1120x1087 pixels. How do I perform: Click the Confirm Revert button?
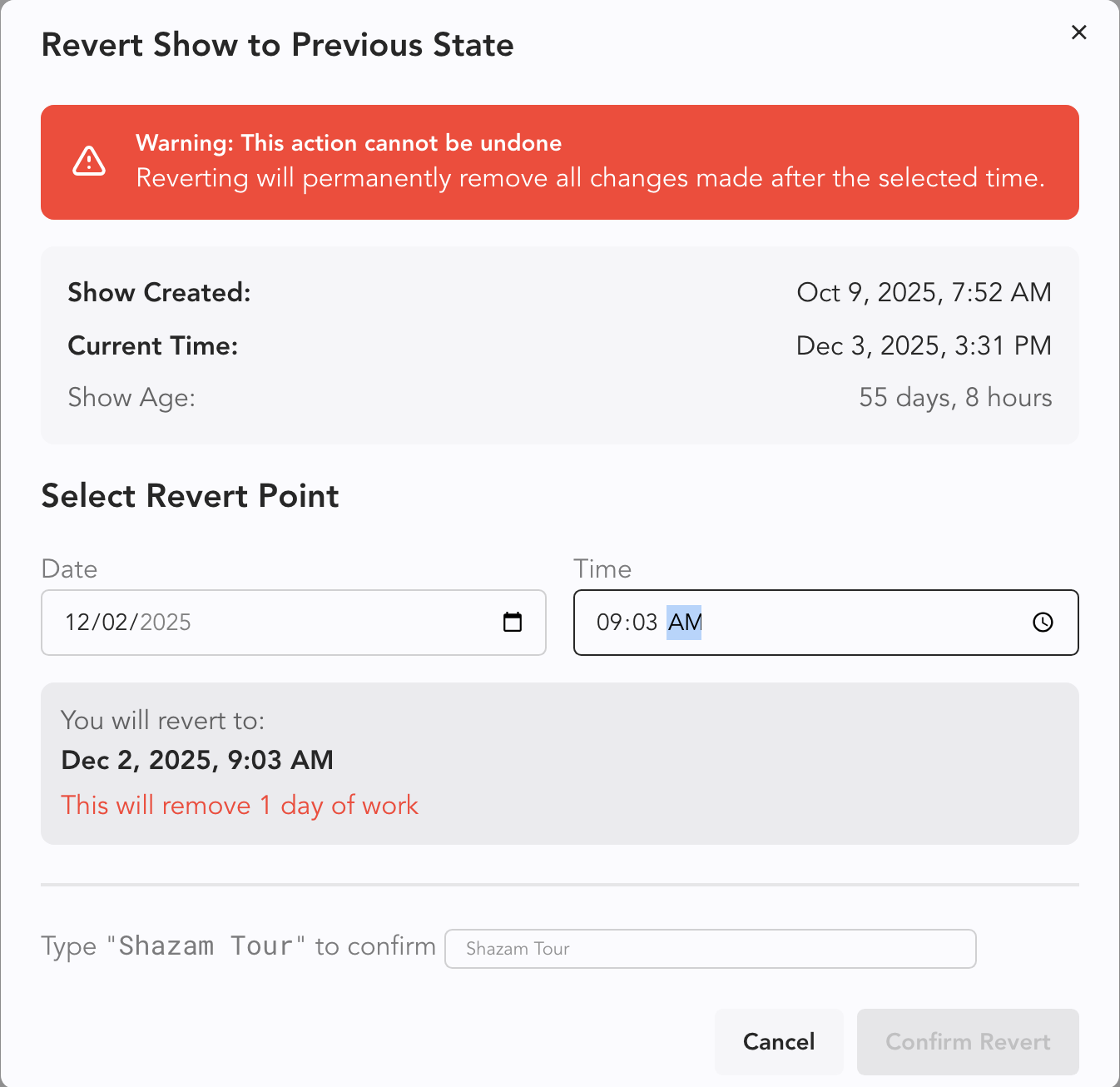coord(968,1042)
